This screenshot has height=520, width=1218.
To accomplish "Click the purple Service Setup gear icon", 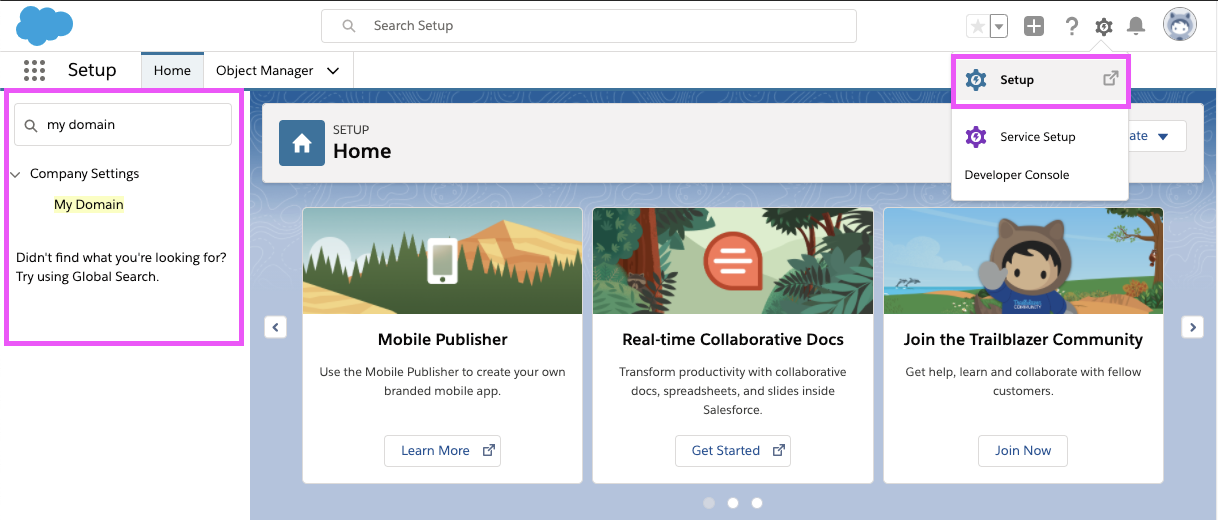I will pos(976,137).
